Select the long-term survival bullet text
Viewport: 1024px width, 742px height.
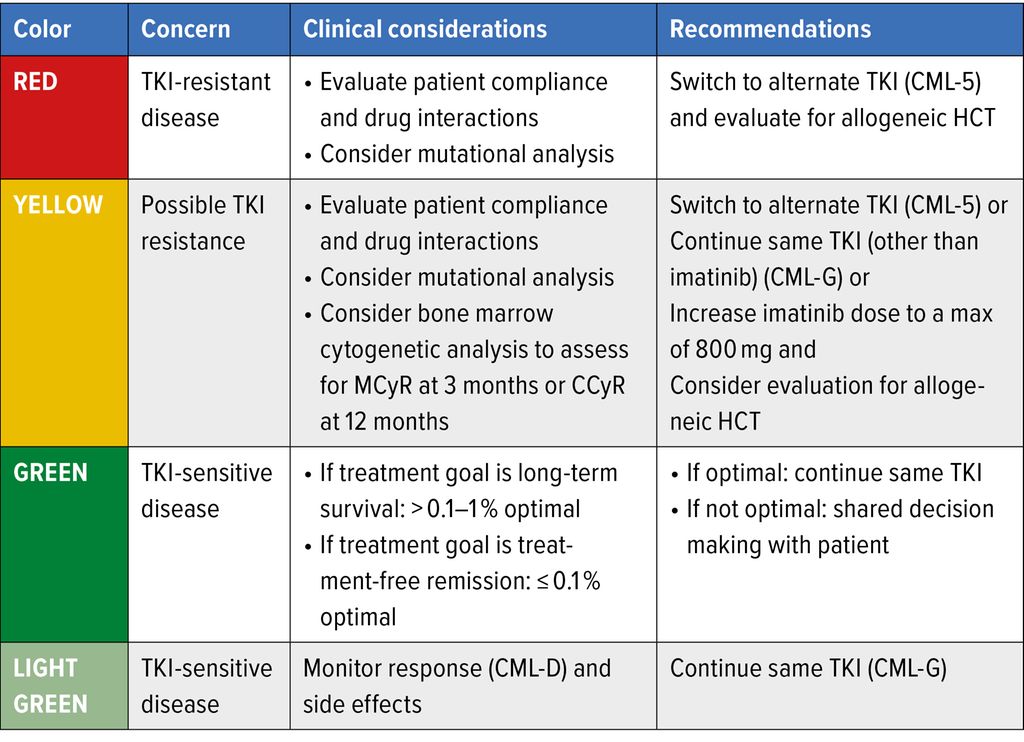coord(468,490)
